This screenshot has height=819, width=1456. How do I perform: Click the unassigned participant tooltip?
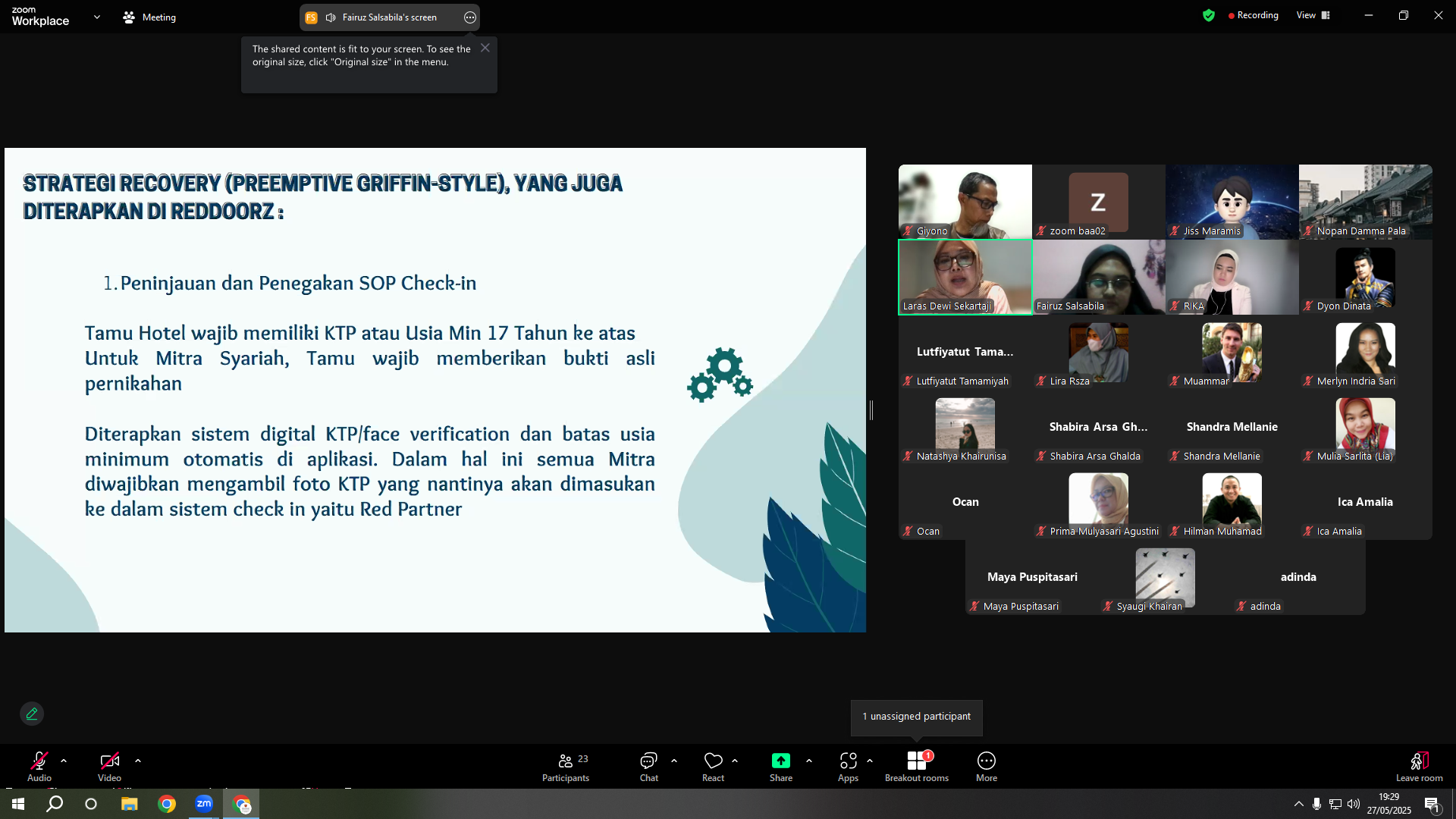(x=917, y=717)
